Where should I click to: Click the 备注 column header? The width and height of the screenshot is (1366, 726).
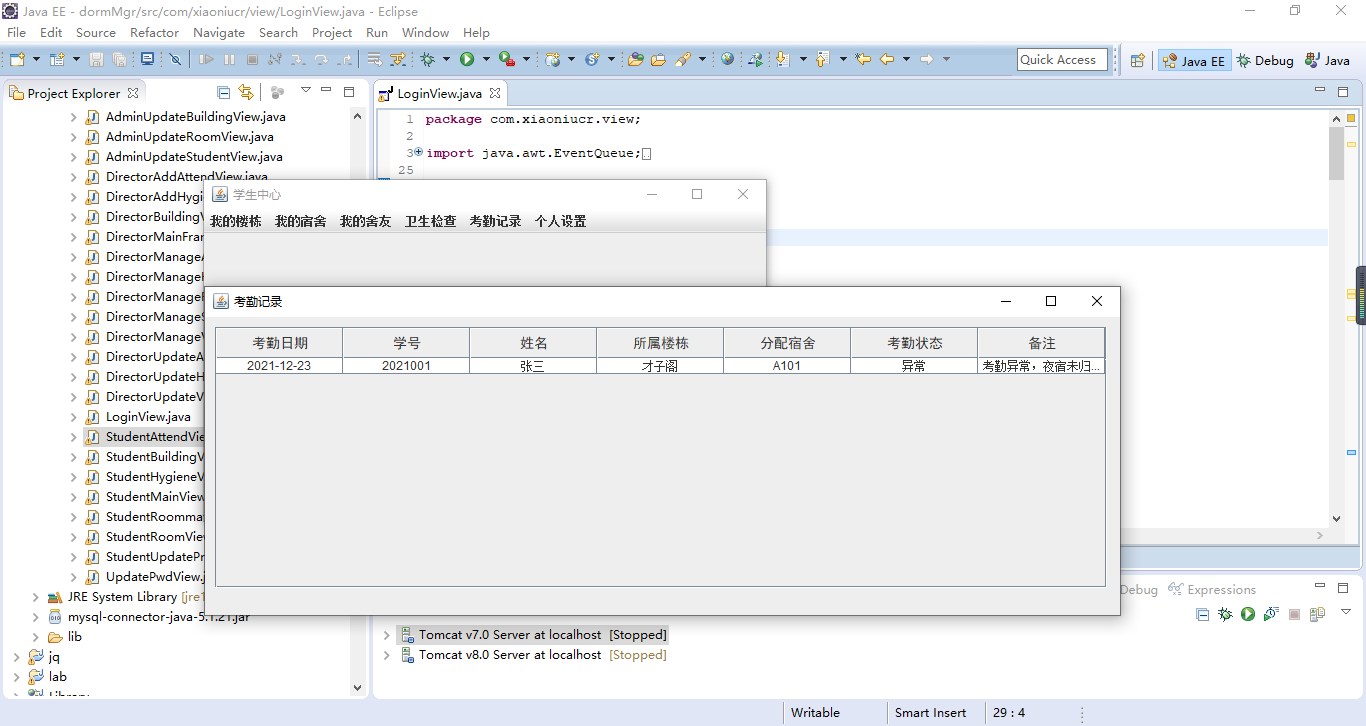[x=1041, y=343]
